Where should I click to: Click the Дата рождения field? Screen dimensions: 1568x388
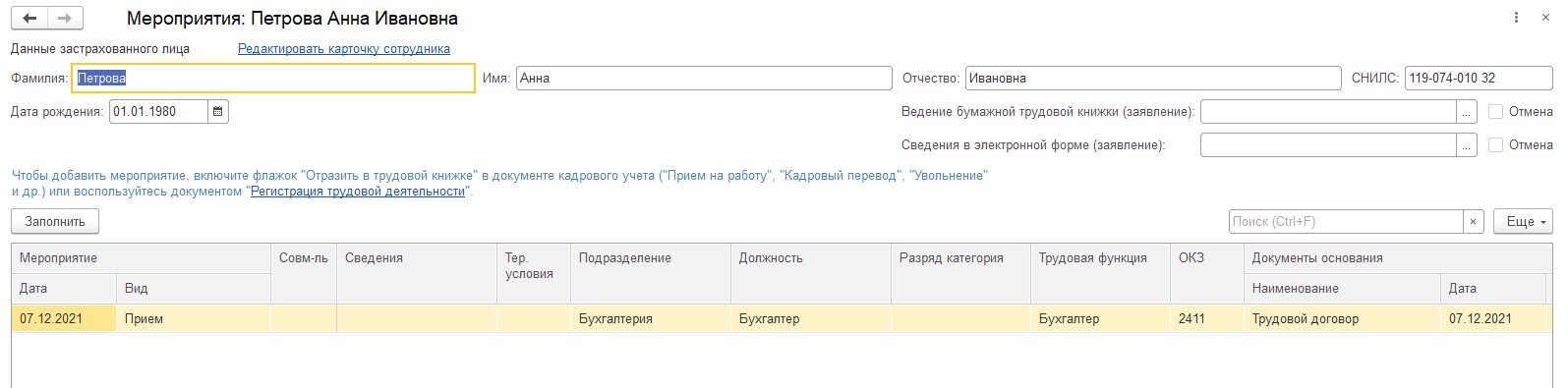159,112
